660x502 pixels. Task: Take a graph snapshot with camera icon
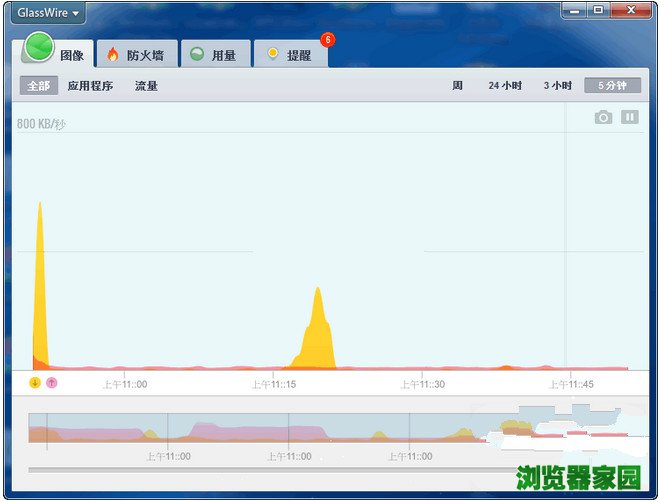coord(603,117)
